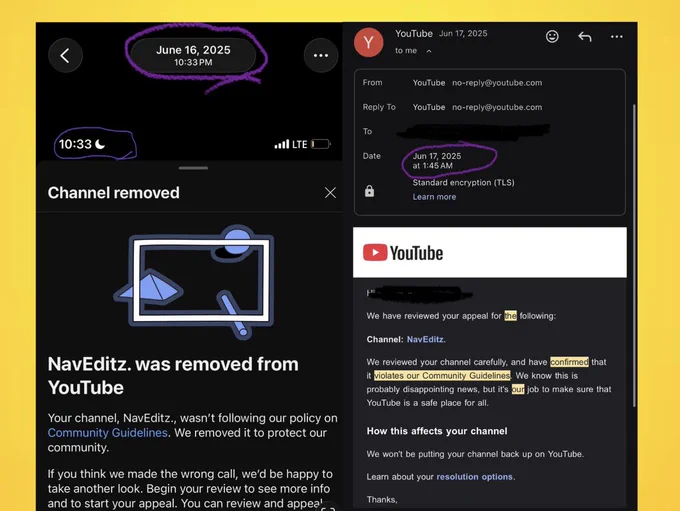Image resolution: width=680 pixels, height=511 pixels.
Task: Tap the Y sender avatar
Action: coord(368,43)
